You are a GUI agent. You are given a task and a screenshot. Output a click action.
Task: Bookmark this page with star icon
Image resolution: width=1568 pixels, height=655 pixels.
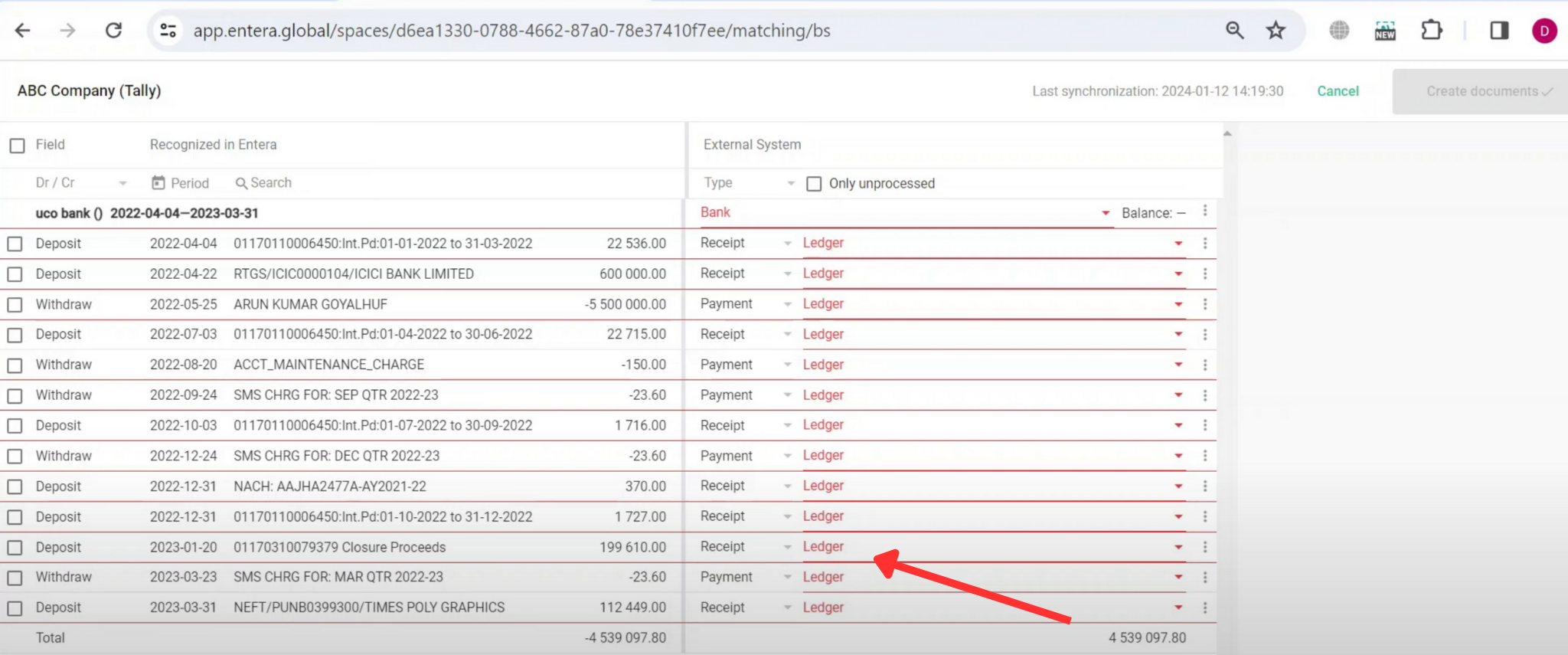coord(1276,31)
